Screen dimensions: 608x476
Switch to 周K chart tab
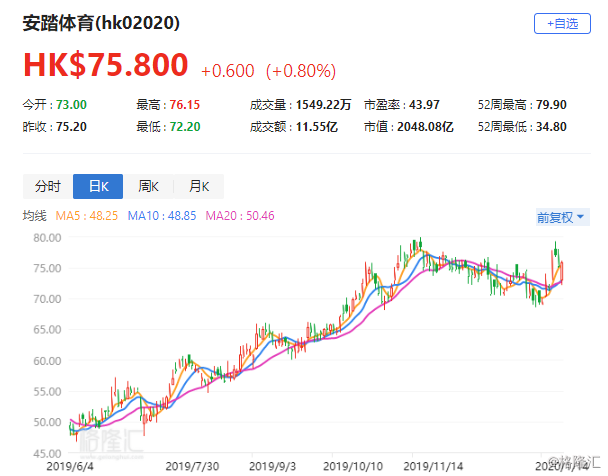pyautogui.click(x=148, y=186)
